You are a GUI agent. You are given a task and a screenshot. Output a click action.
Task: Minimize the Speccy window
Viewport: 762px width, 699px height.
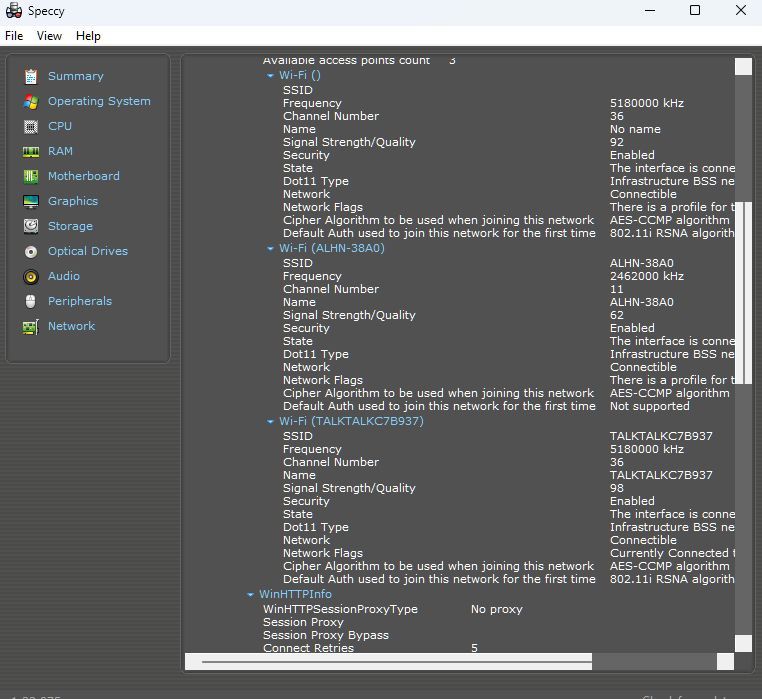coord(650,10)
